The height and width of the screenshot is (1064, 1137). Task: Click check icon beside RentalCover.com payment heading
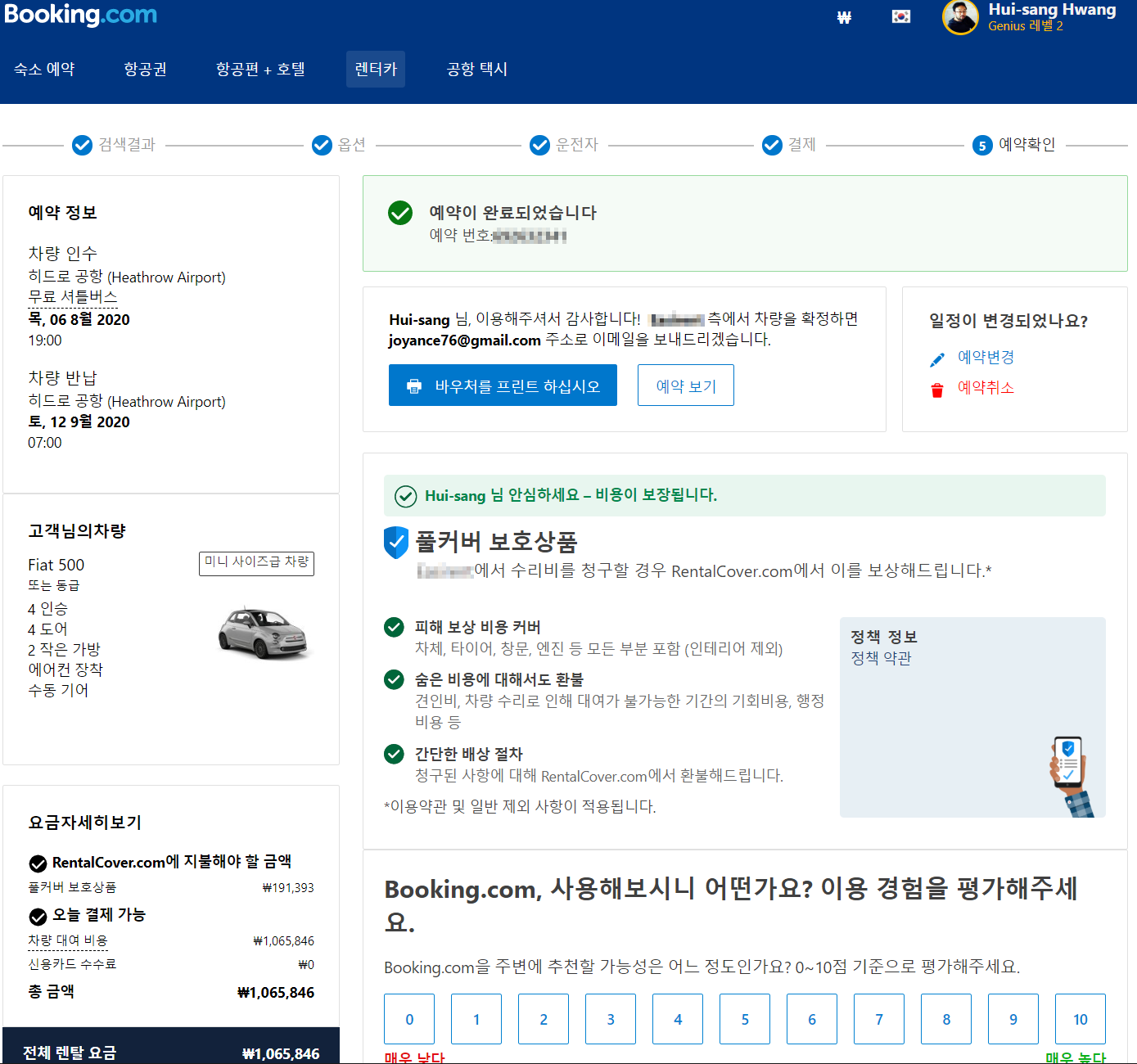38,863
